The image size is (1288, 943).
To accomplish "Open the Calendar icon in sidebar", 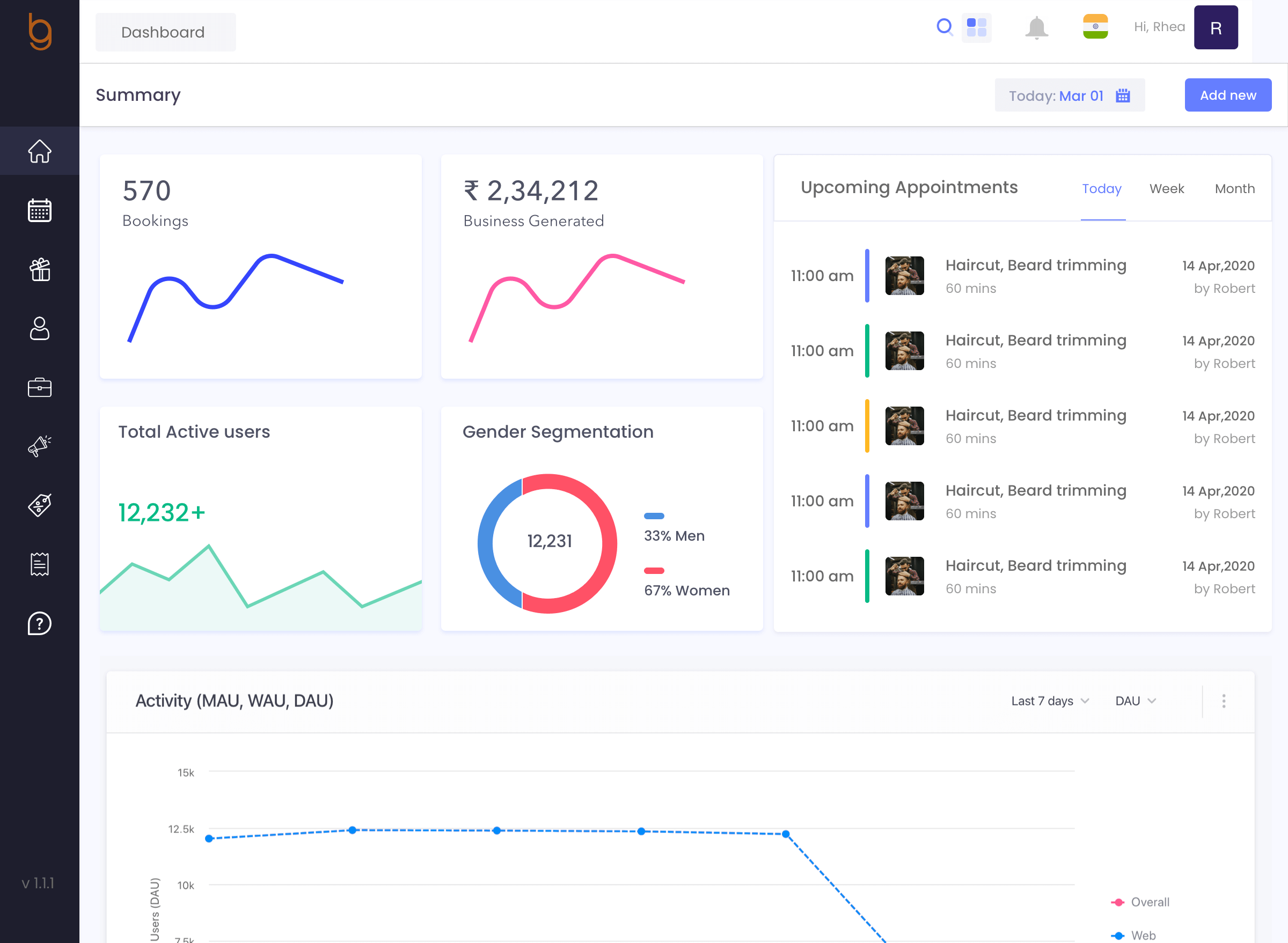I will 39,211.
